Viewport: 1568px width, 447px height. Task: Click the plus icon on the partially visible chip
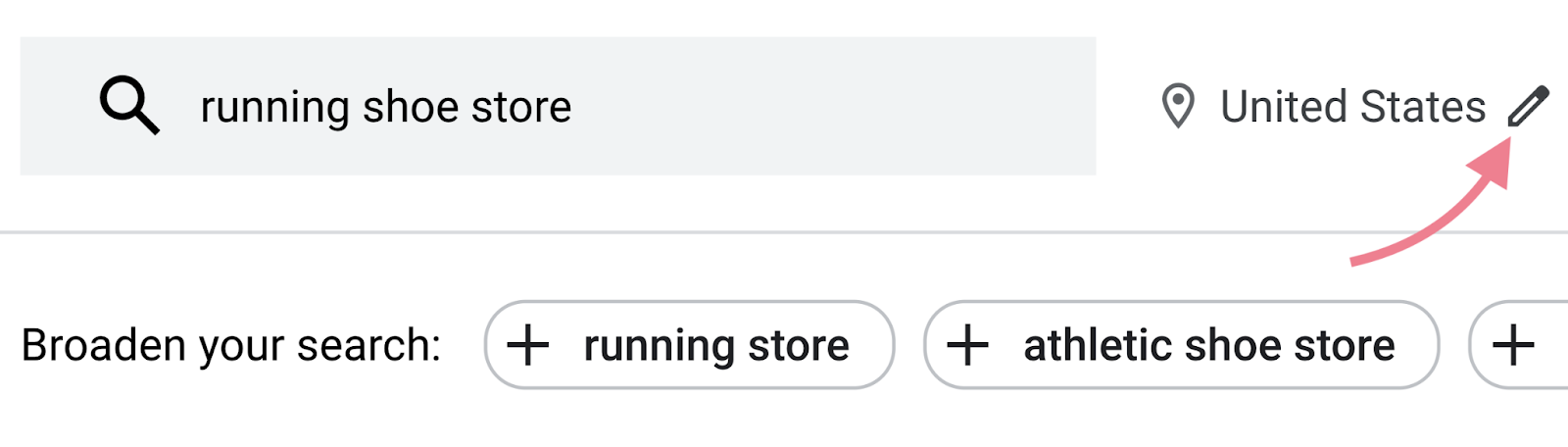(1513, 345)
